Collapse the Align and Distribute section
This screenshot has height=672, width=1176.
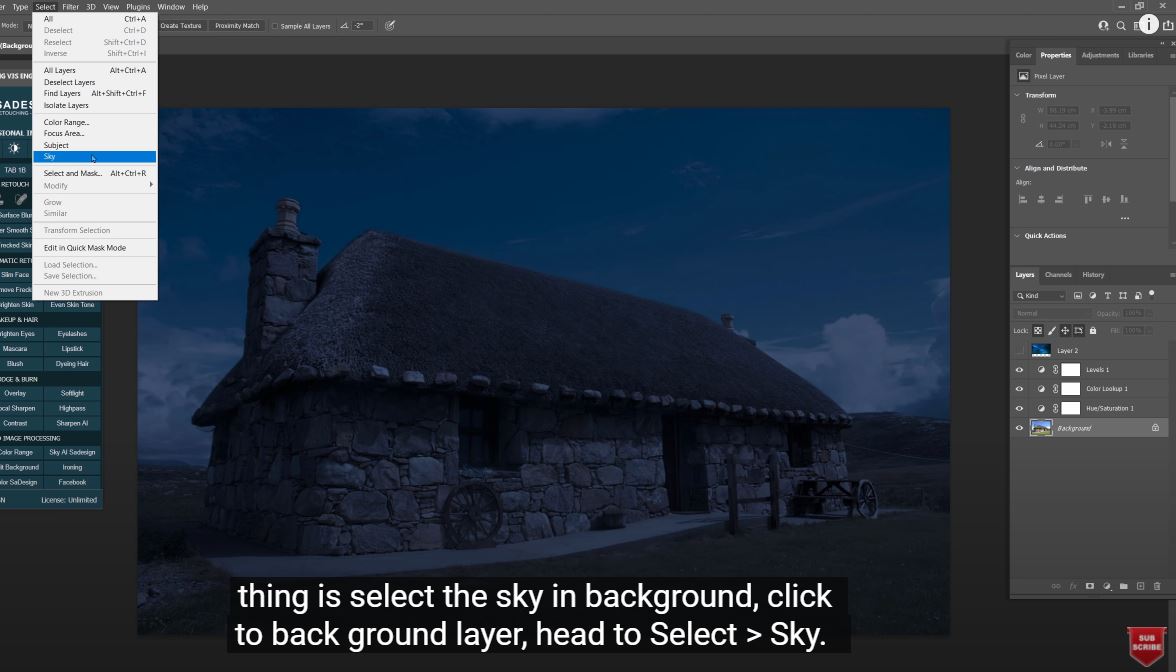[1017, 168]
